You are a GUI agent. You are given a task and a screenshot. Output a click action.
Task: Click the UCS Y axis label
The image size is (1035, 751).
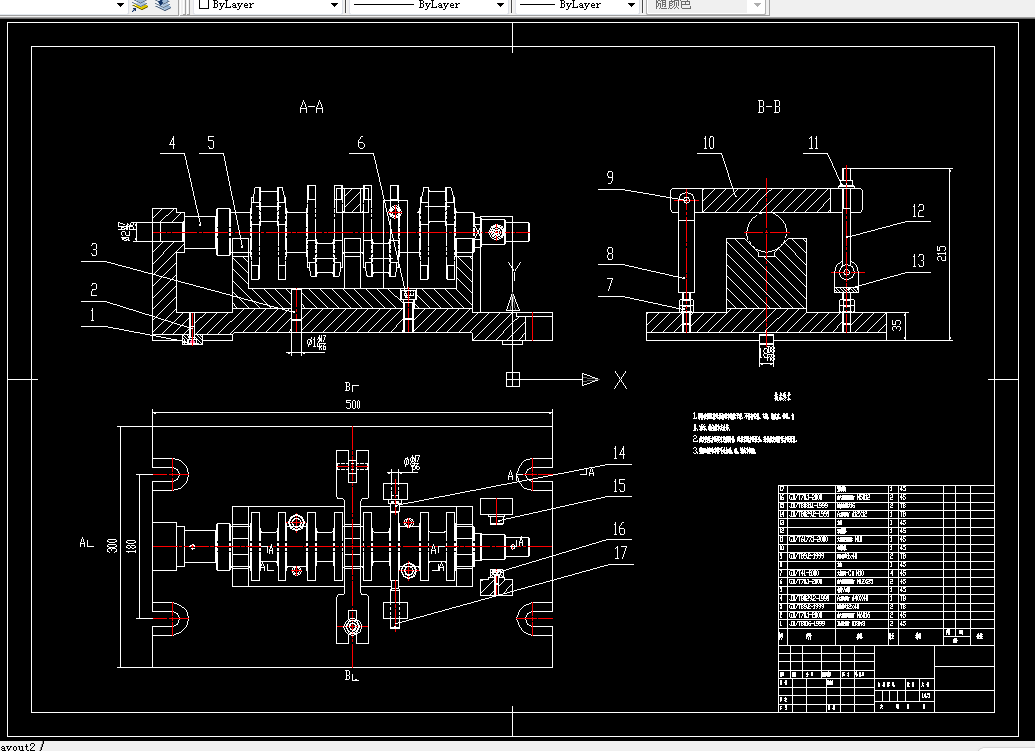[x=514, y=271]
